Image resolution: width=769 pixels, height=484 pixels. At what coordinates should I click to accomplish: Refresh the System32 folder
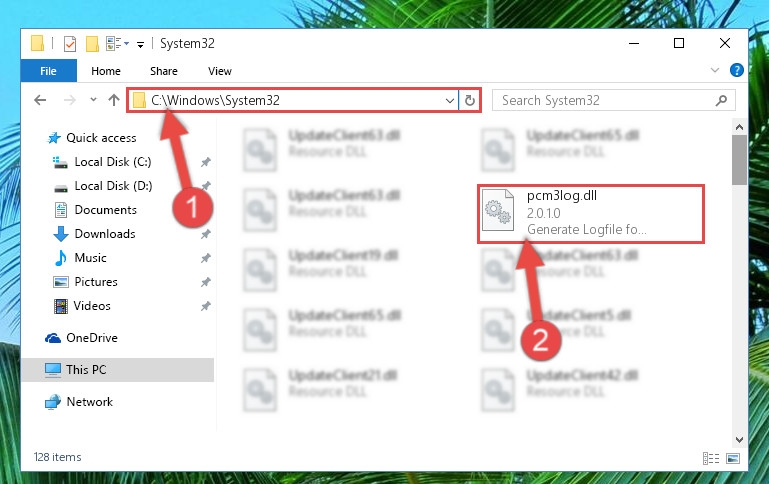tap(469, 101)
